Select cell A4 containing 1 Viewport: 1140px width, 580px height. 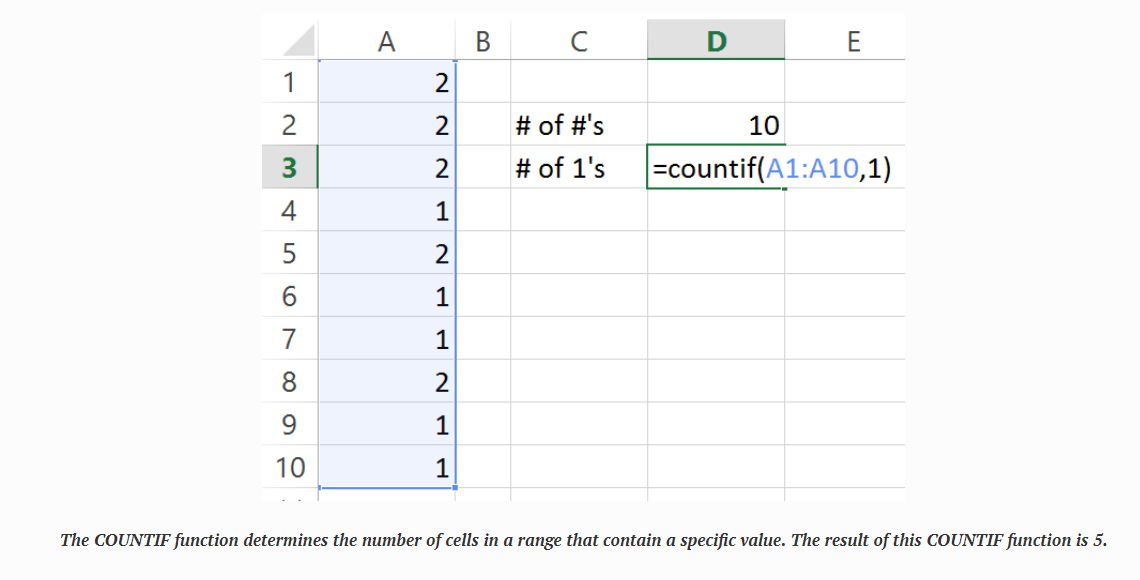(387, 211)
